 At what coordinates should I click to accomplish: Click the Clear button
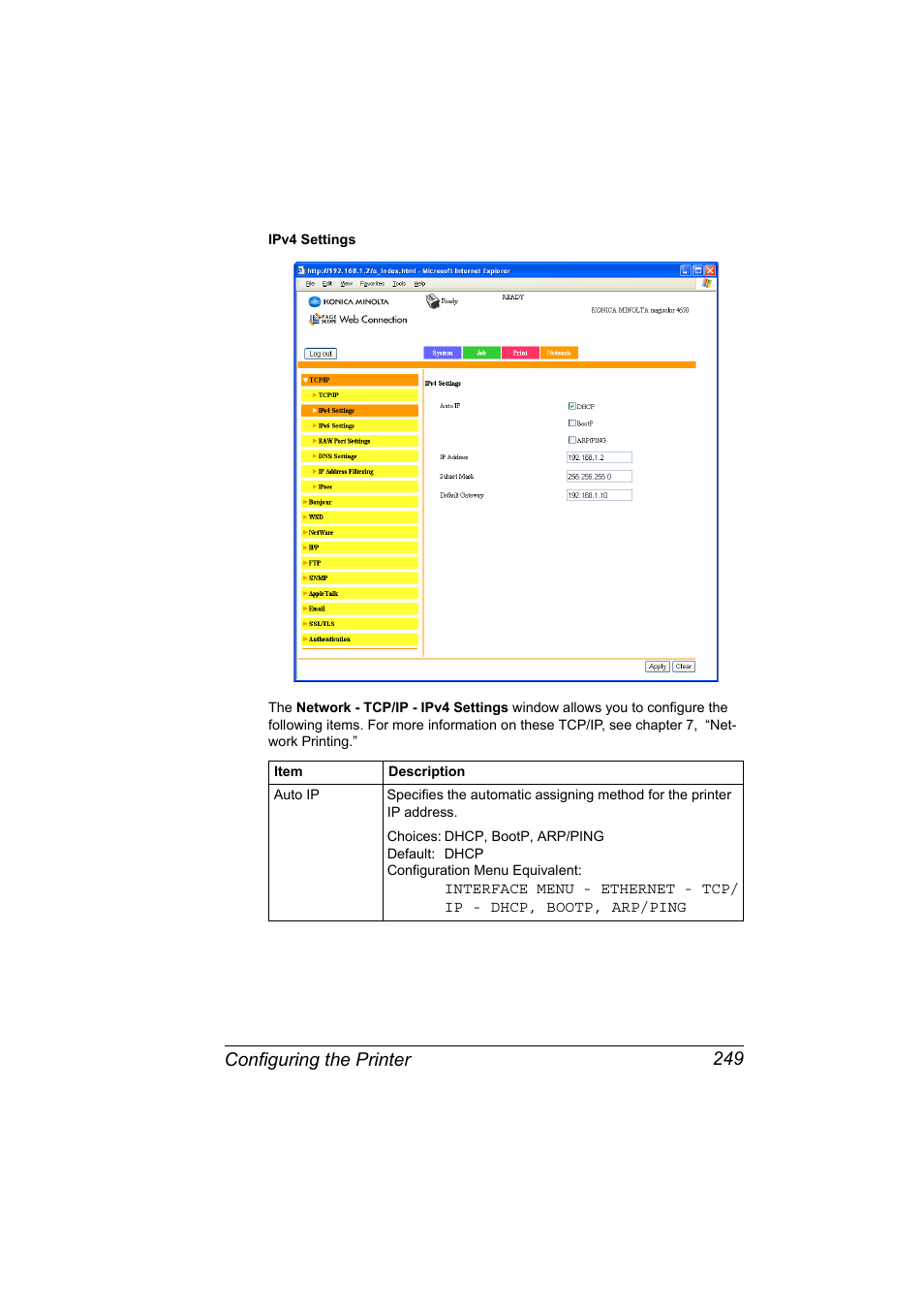pos(684,667)
